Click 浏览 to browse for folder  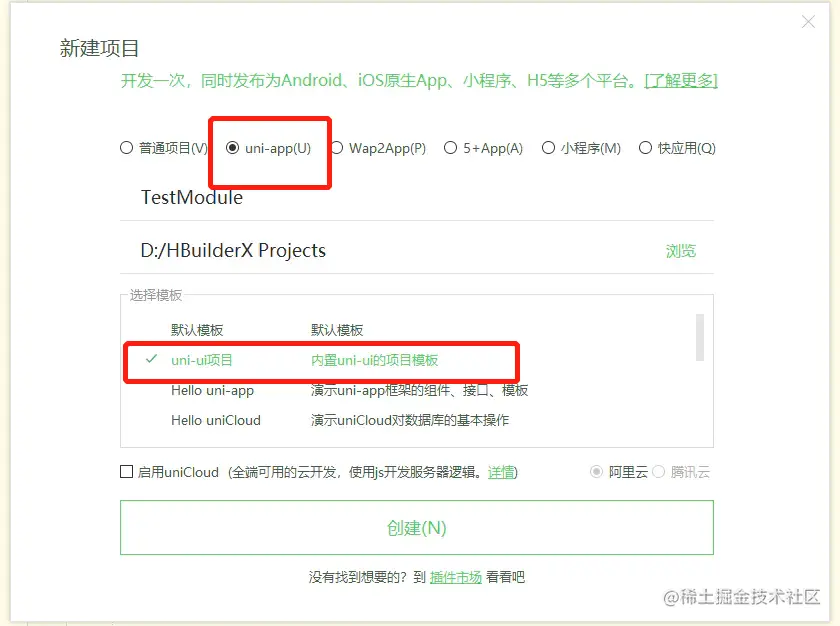(681, 251)
